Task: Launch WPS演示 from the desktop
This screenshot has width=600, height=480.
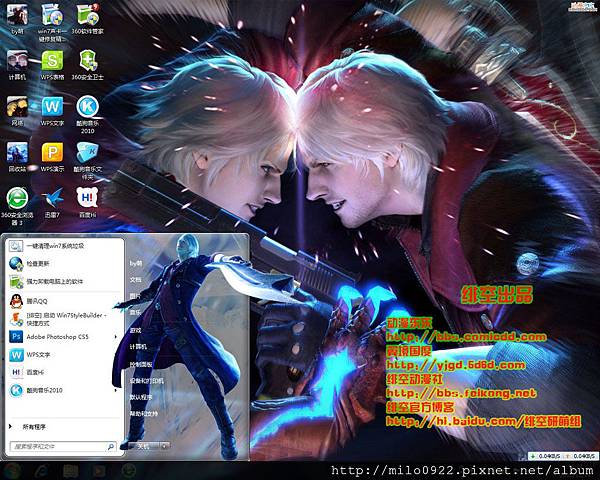Action: (52, 157)
